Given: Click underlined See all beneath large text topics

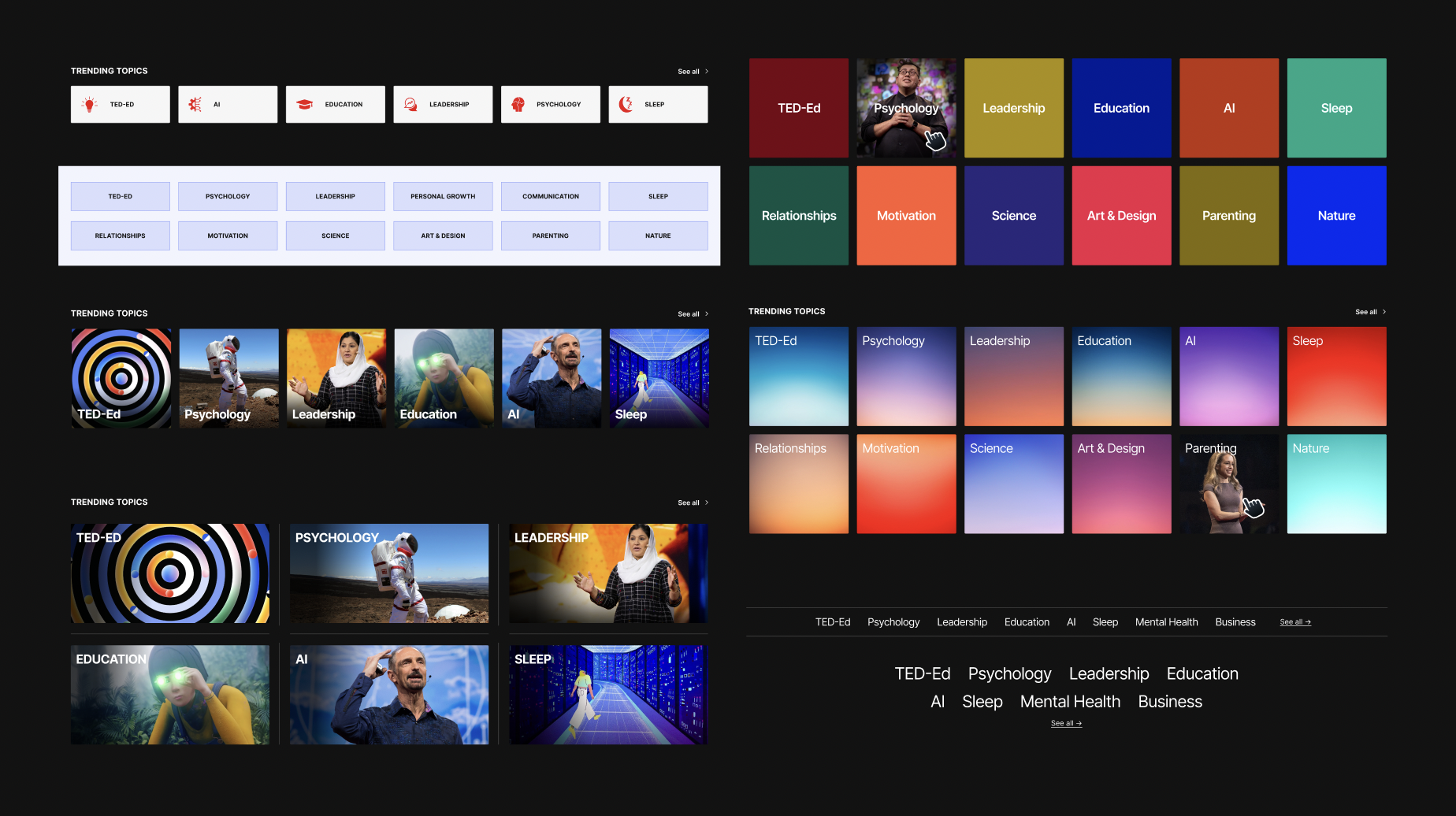Looking at the screenshot, I should (x=1066, y=723).
